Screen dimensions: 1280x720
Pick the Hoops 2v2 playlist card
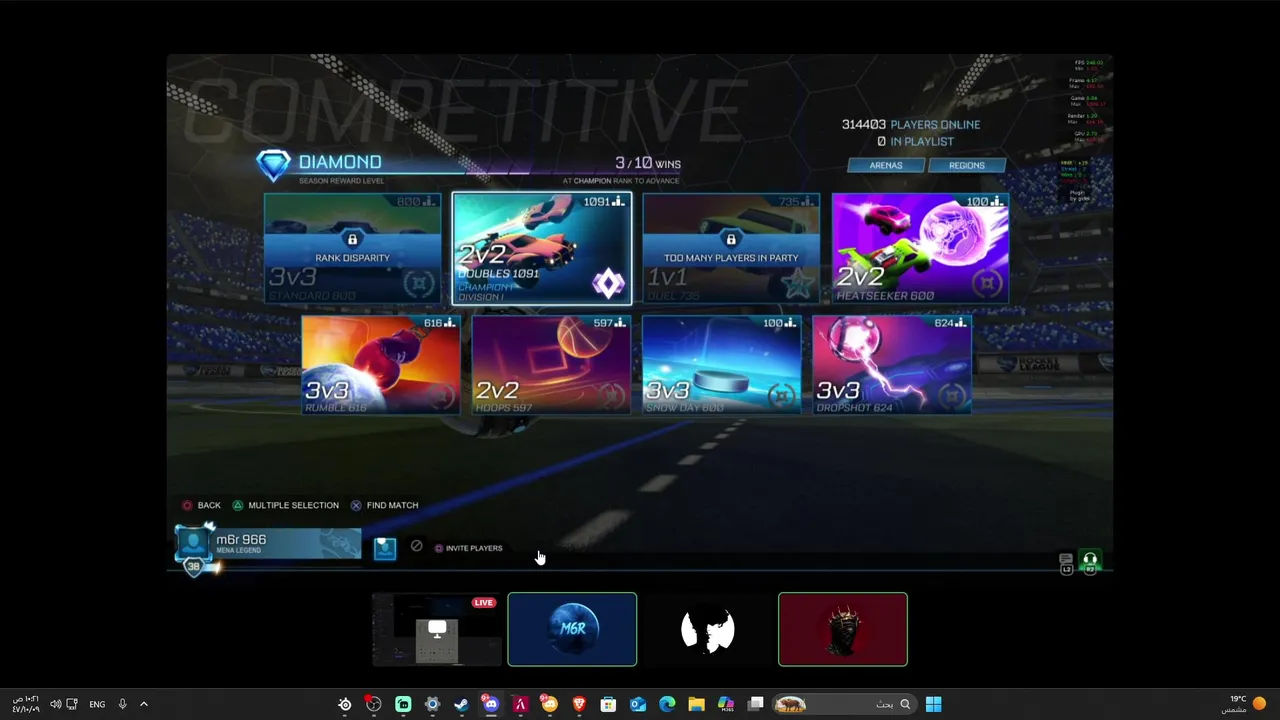551,365
